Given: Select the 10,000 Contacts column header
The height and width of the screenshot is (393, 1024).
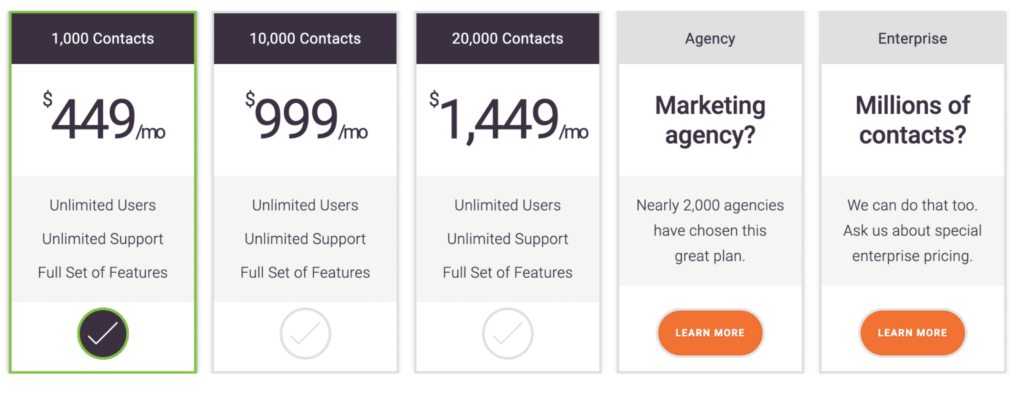Looking at the screenshot, I should tap(305, 39).
